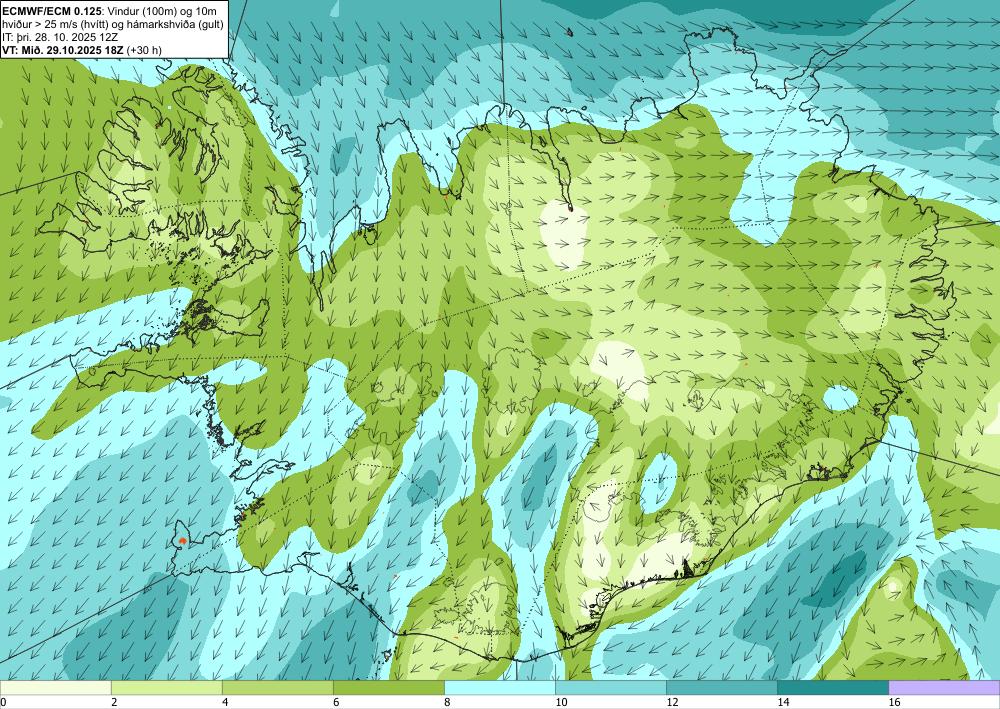Click the legend value label "6"

click(336, 702)
